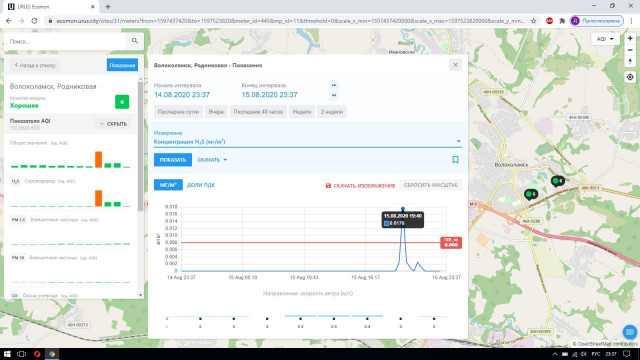Image resolution: width=640 pixels, height=360 pixels.
Task: Close the Показания dialog with X
Action: point(456,65)
